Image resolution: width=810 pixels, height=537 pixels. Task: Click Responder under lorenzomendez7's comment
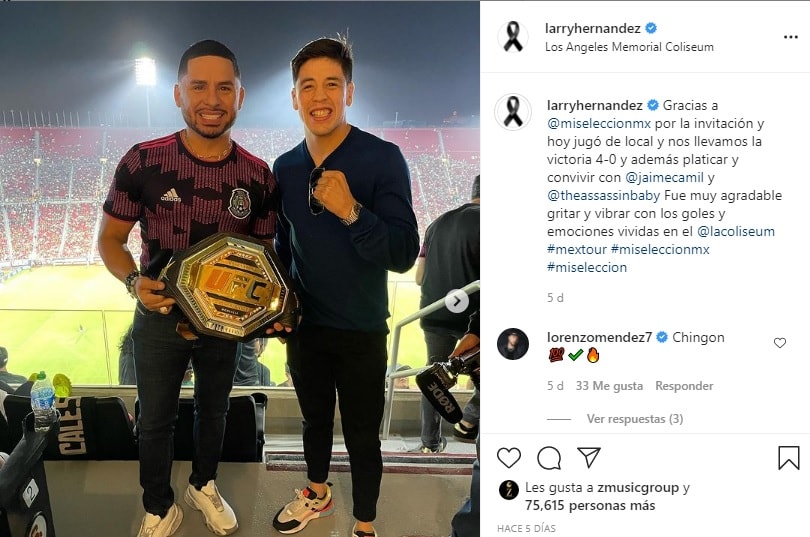pos(684,386)
